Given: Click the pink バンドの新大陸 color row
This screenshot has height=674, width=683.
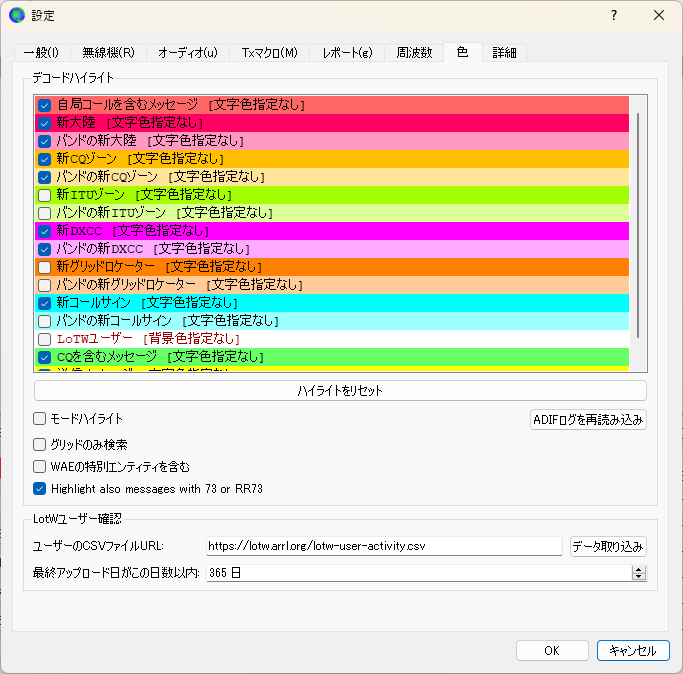Looking at the screenshot, I should coord(332,141).
